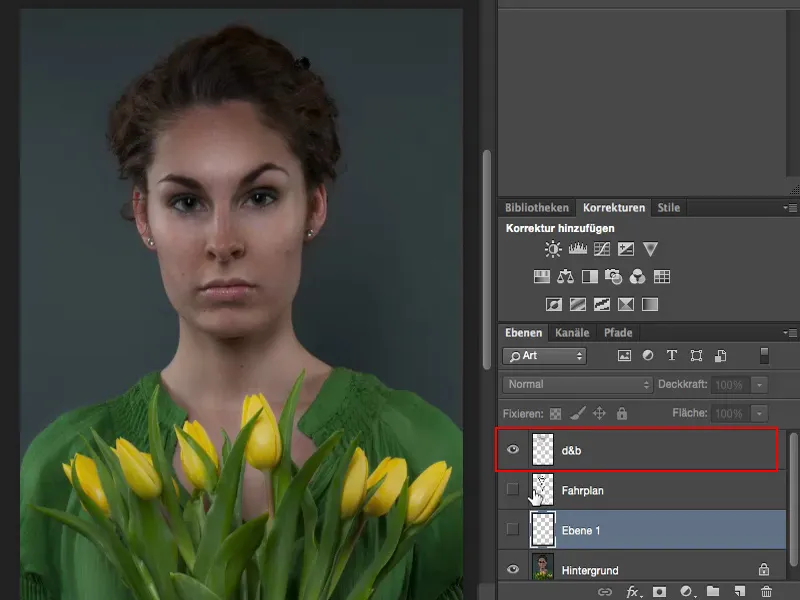This screenshot has height=600, width=800.
Task: Add a Curves adjustment layer
Action: coord(602,249)
